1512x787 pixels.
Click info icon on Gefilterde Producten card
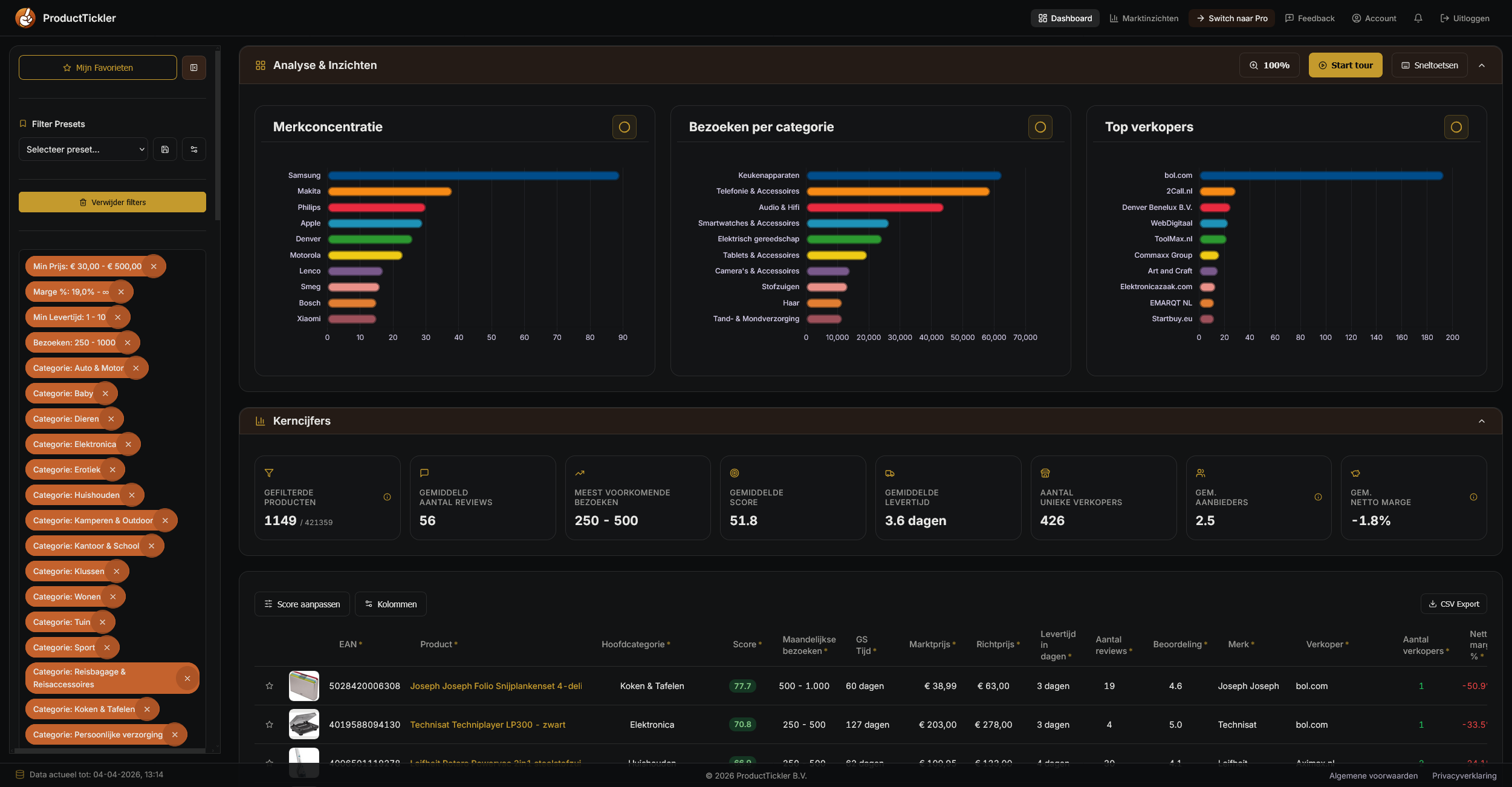coord(387,497)
